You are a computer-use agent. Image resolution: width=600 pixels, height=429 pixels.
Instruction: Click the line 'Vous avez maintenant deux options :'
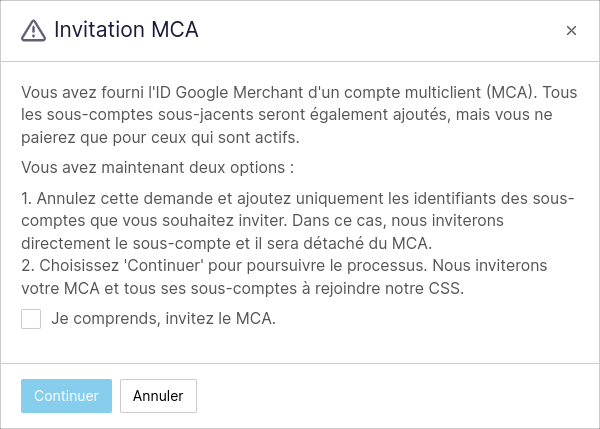coord(158,168)
